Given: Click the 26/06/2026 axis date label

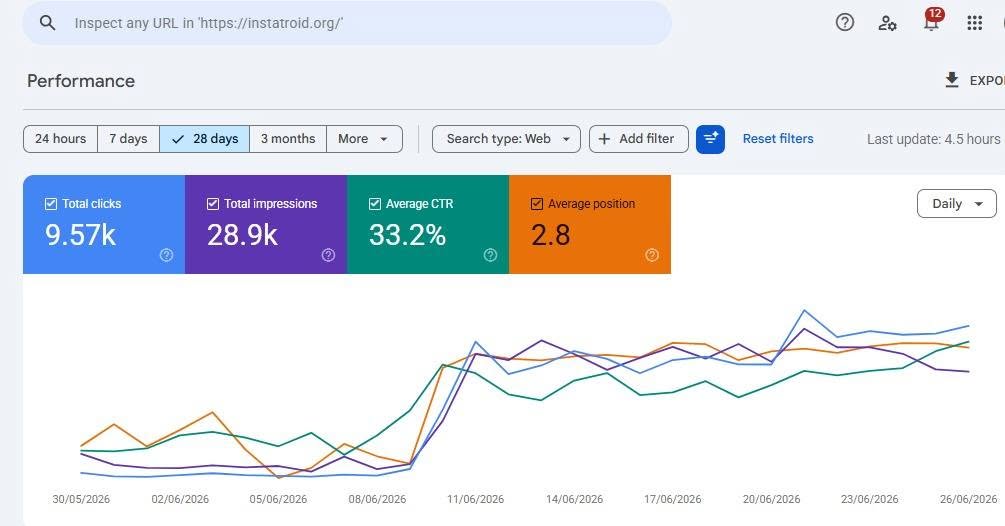Looking at the screenshot, I should coord(968,499).
